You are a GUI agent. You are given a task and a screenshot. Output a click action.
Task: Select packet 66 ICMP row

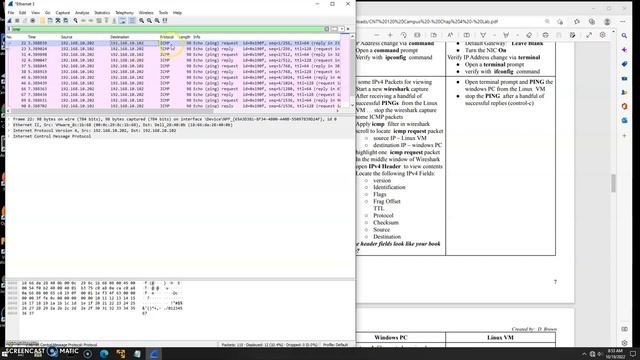pyautogui.click(x=173, y=89)
